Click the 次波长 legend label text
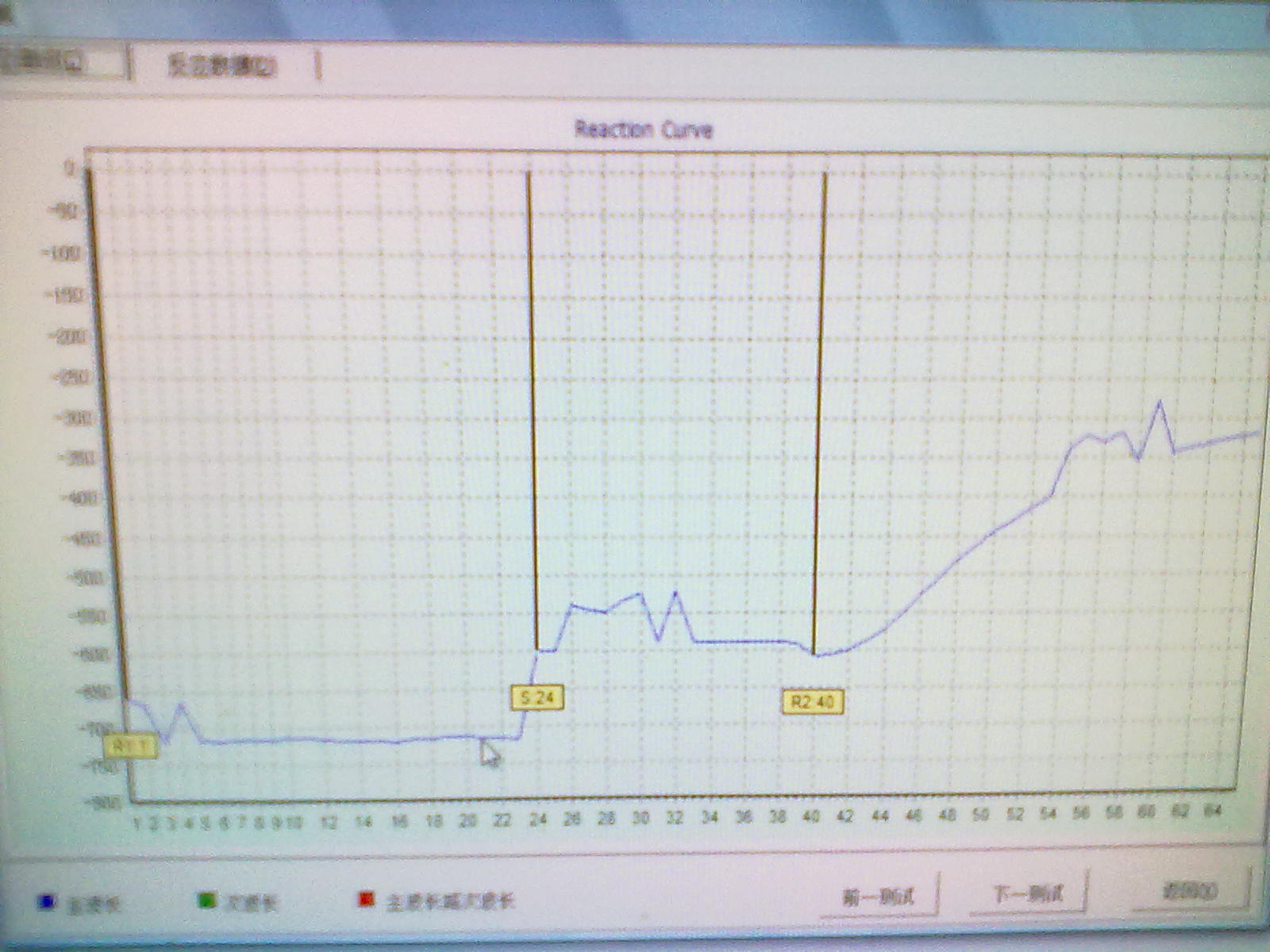This screenshot has width=1270, height=952. [251, 903]
